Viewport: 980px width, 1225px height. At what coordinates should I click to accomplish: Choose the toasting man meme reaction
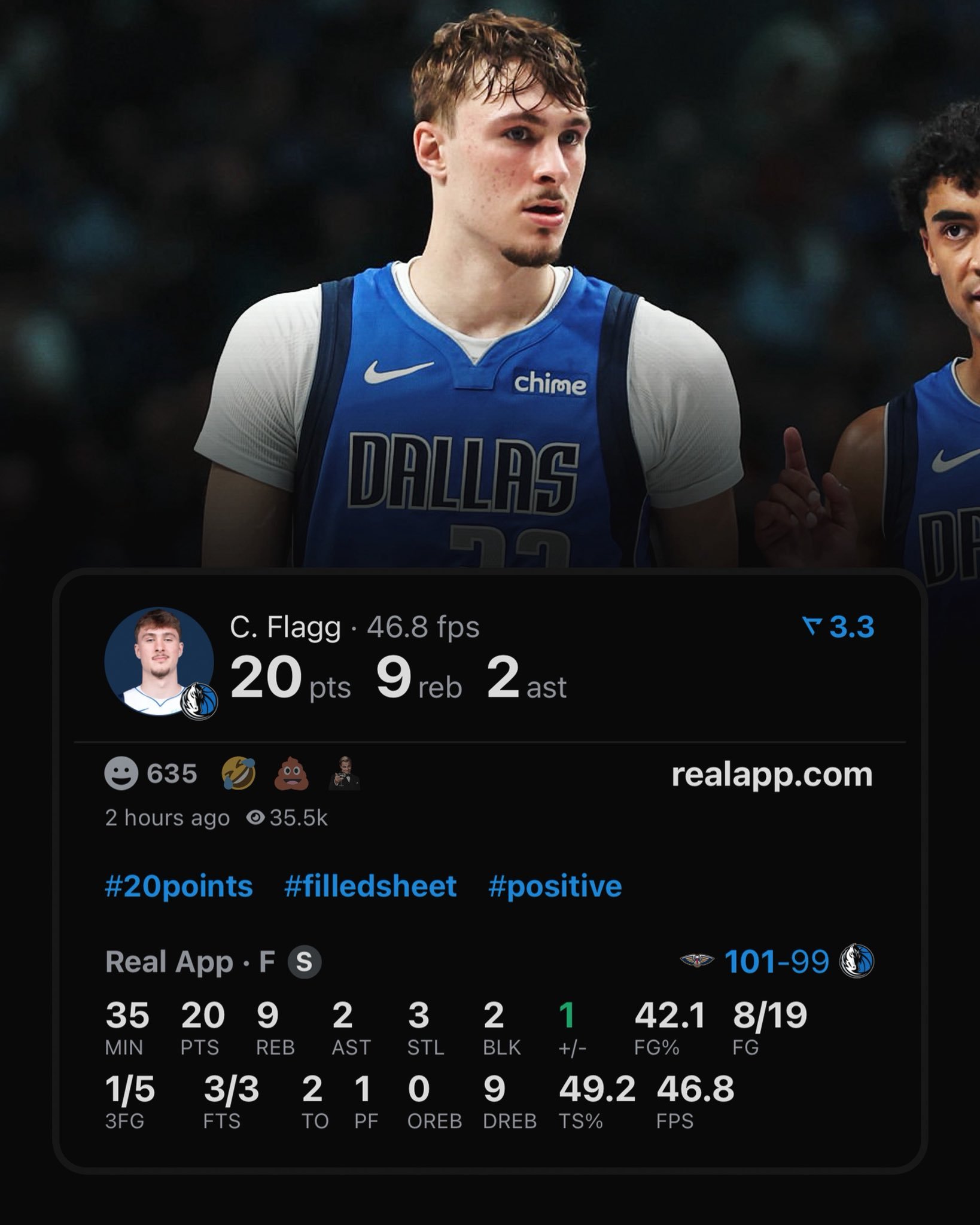pos(345,775)
